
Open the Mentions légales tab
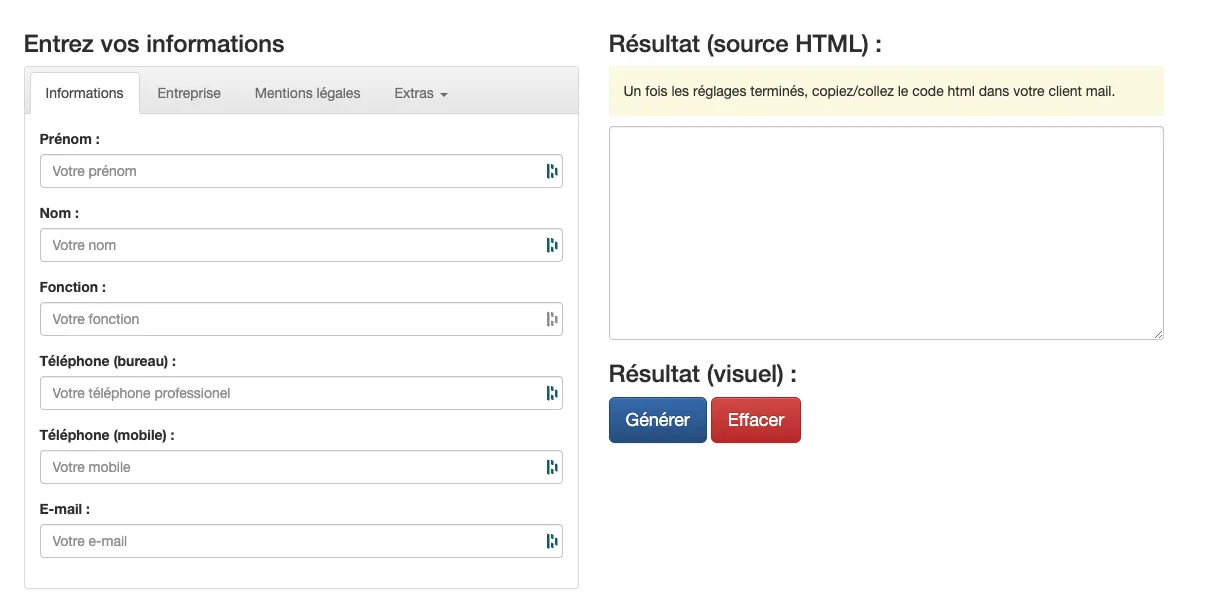[x=307, y=93]
